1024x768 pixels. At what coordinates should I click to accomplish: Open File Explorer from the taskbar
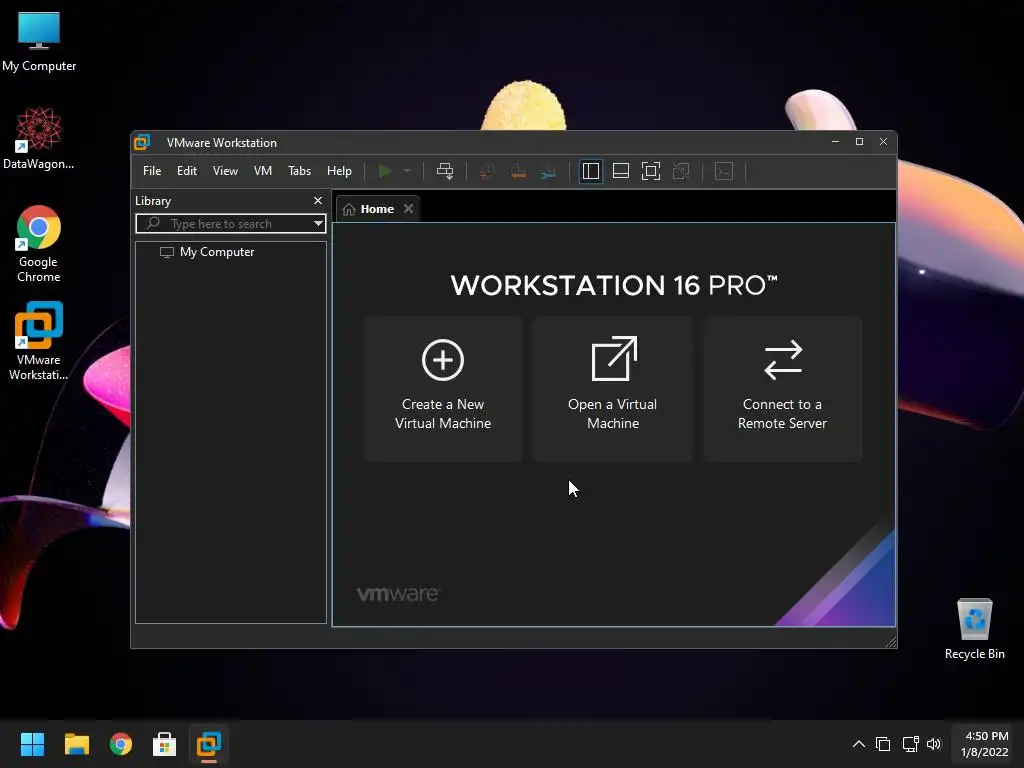pyautogui.click(x=76, y=744)
